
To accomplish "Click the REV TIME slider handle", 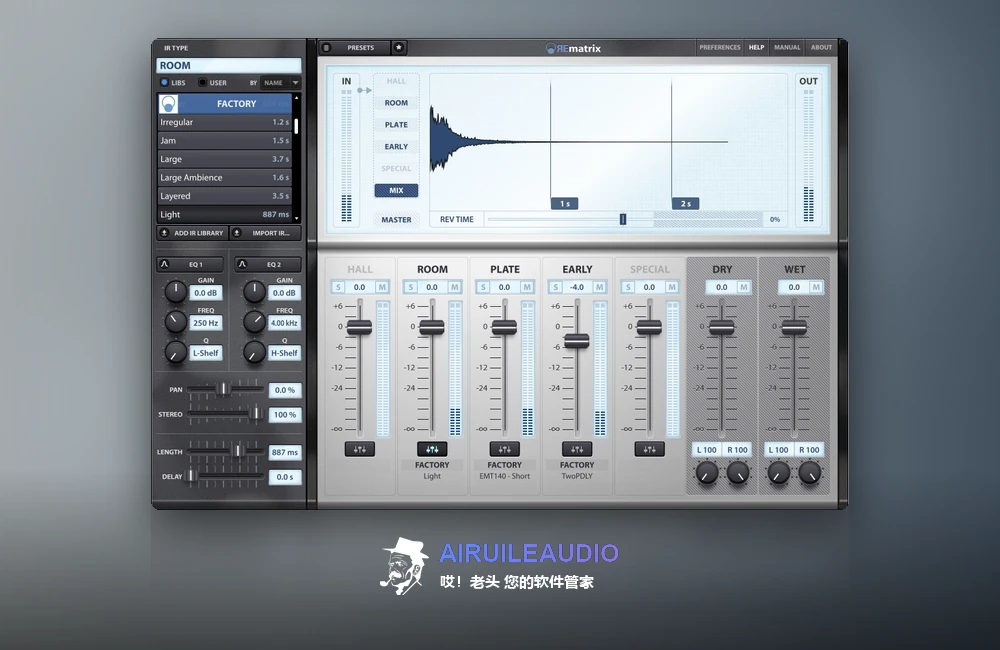I will (623, 219).
